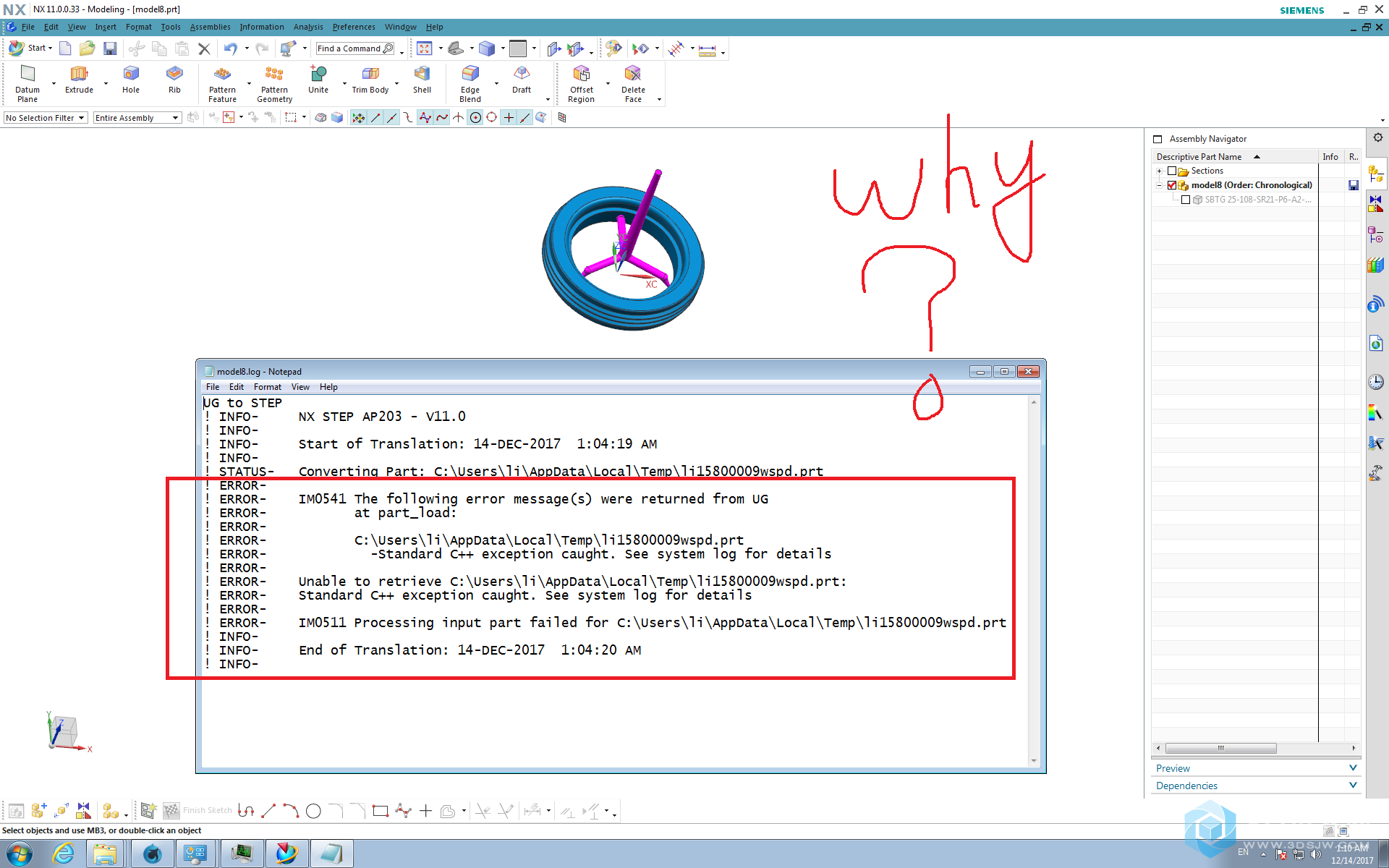Image resolution: width=1389 pixels, height=868 pixels.
Task: Open Notepad's Format menu
Action: click(268, 387)
